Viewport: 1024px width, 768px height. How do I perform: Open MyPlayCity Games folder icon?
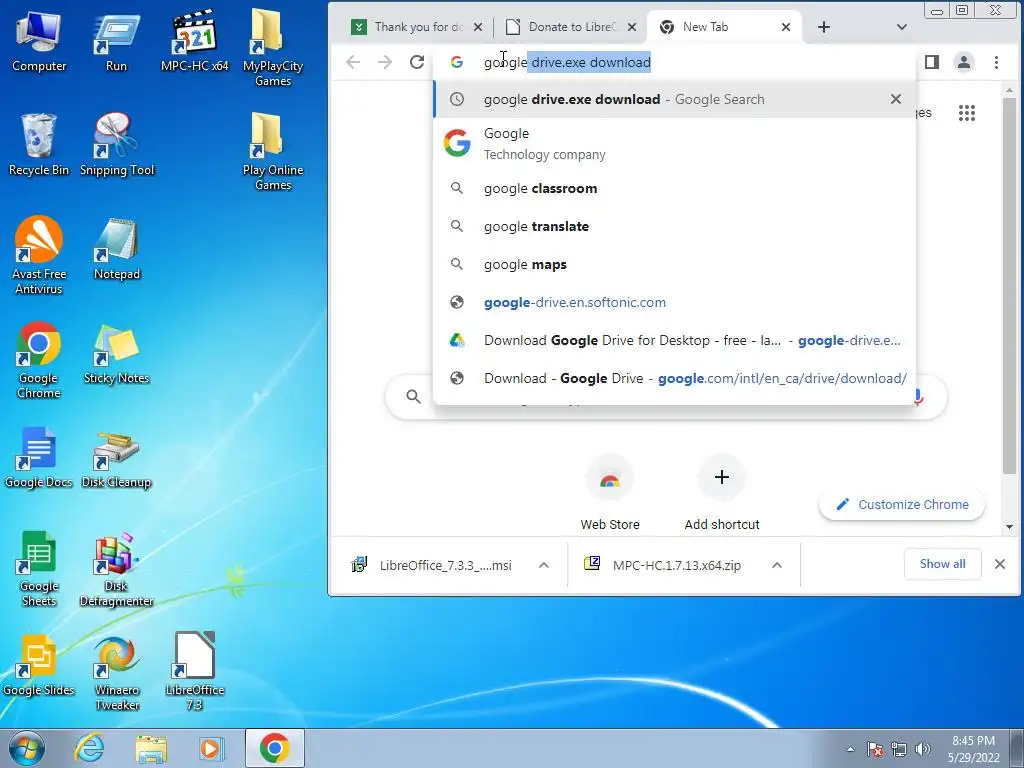272,49
